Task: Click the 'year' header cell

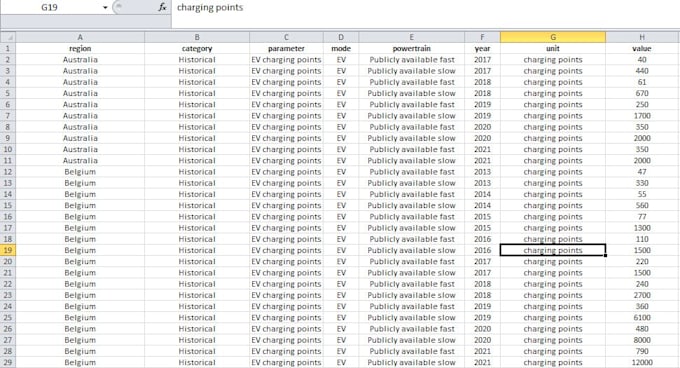Action: 482,49
